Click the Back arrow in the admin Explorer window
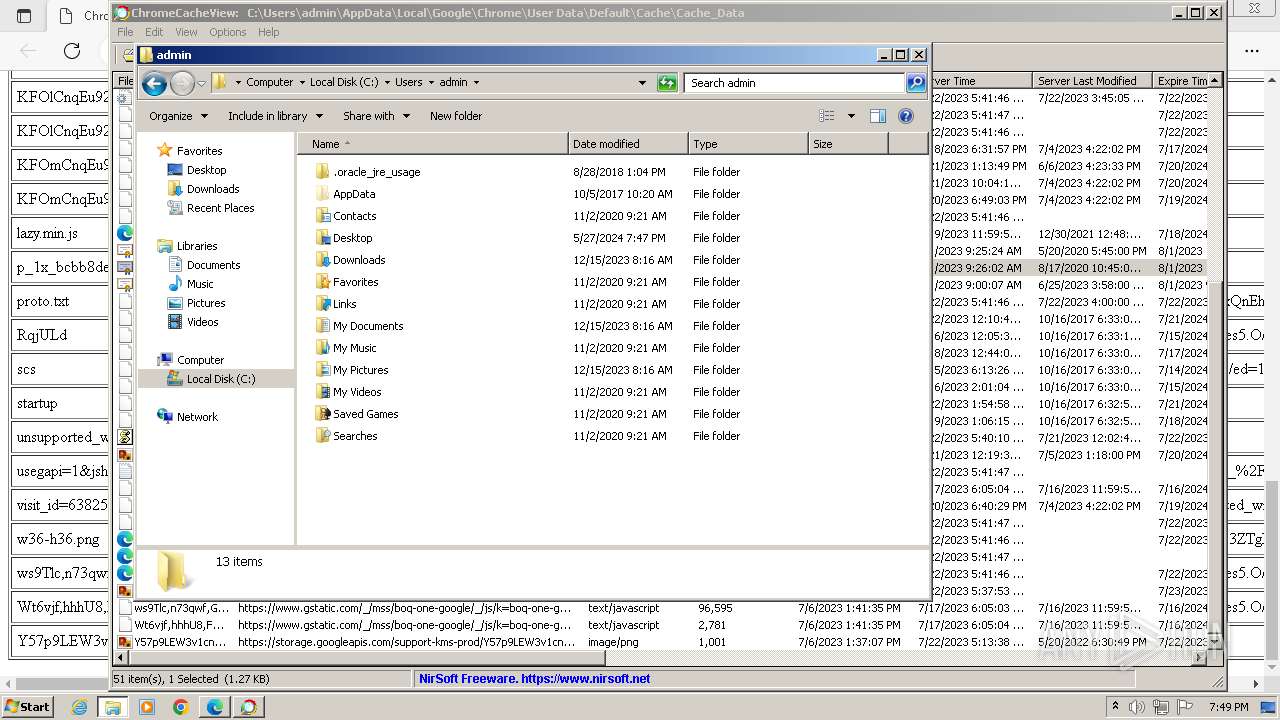 [x=154, y=83]
